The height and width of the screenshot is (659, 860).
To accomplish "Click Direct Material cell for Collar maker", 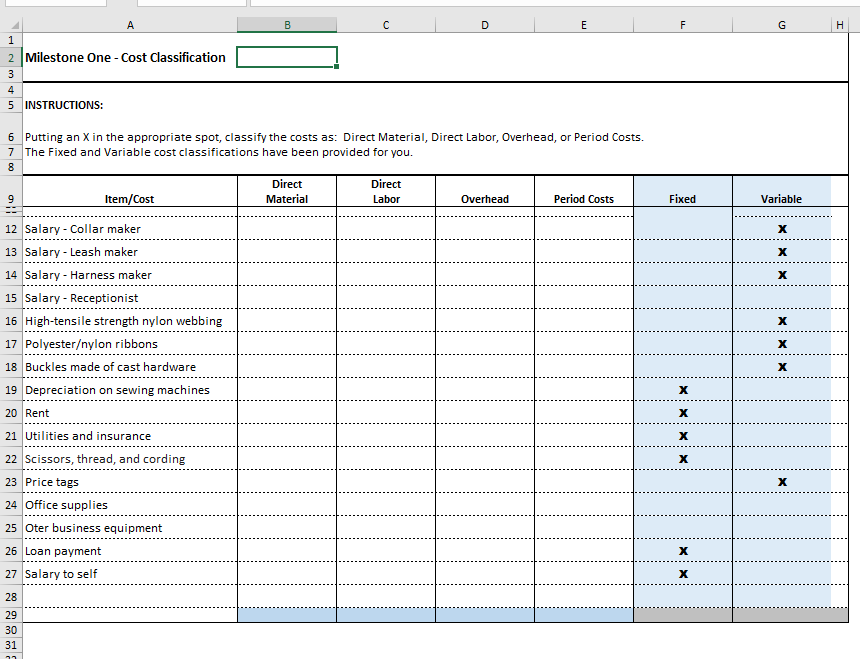I will [287, 229].
